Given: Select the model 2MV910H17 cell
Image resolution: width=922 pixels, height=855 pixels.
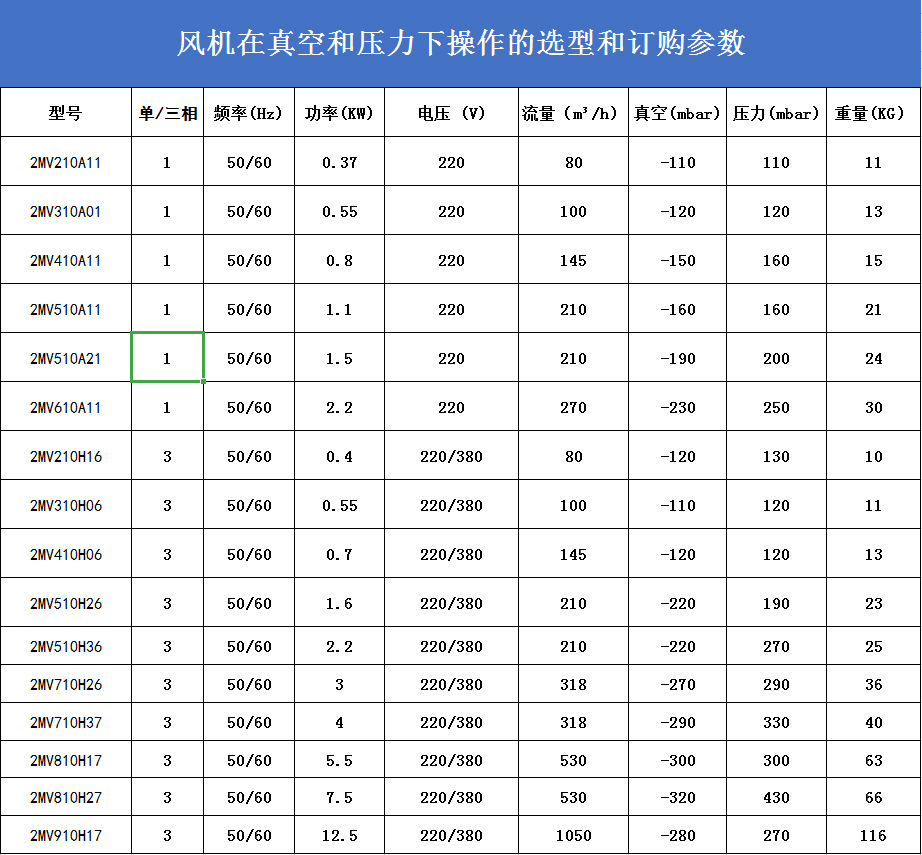Looking at the screenshot, I should (65, 833).
